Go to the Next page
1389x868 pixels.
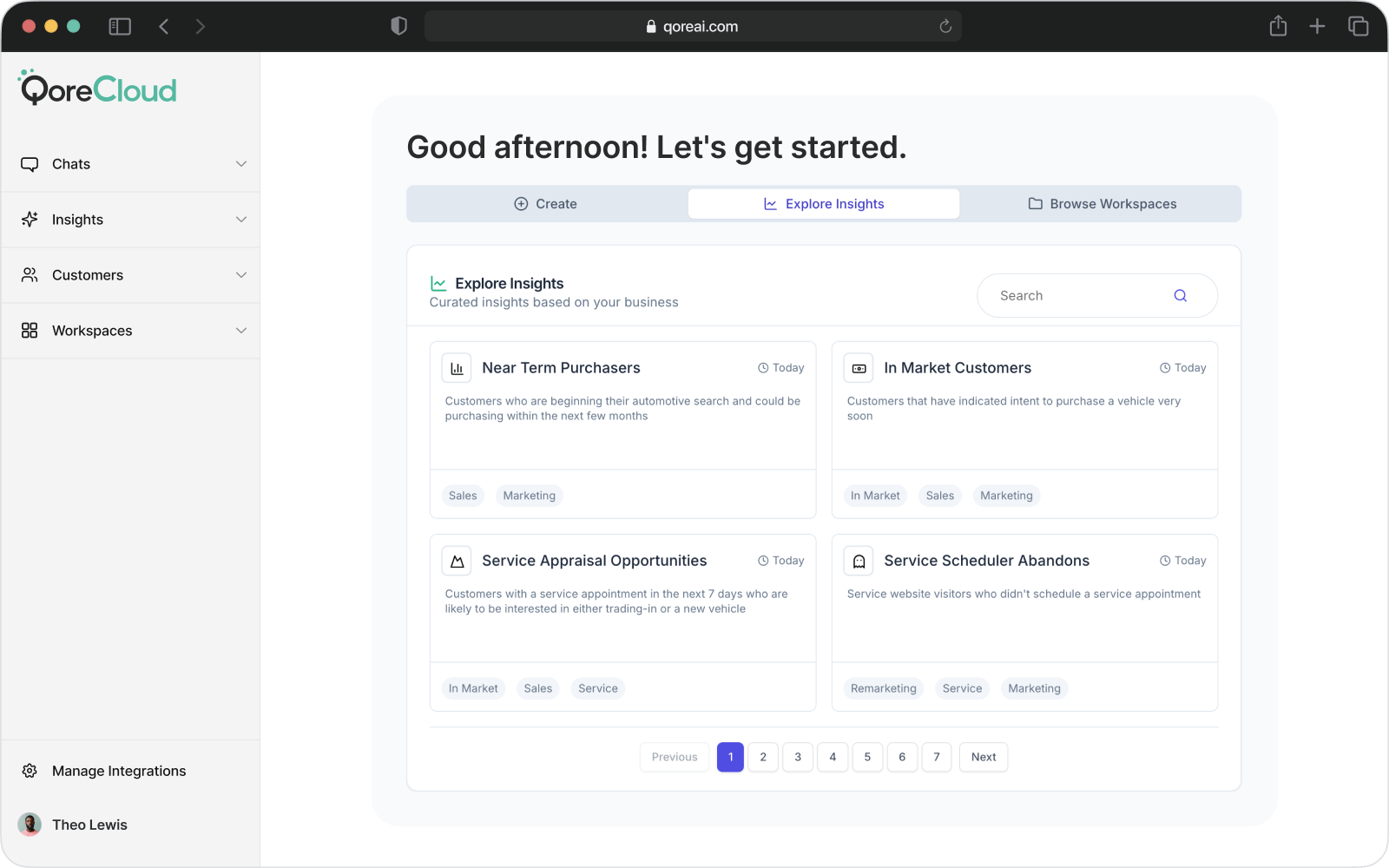coord(983,757)
